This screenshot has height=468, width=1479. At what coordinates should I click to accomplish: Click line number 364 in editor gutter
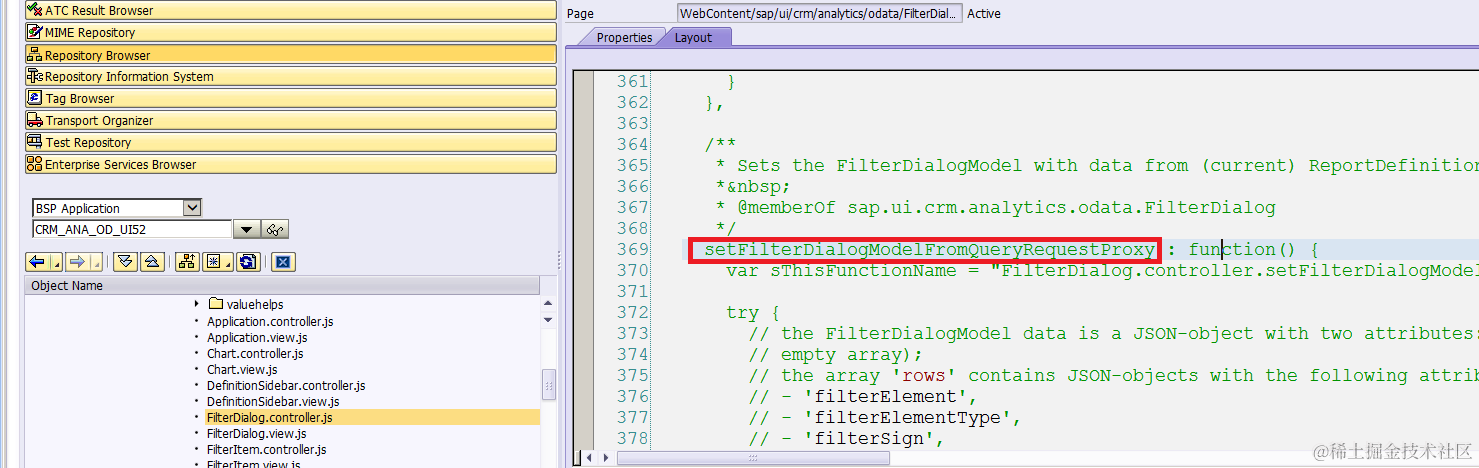632,144
